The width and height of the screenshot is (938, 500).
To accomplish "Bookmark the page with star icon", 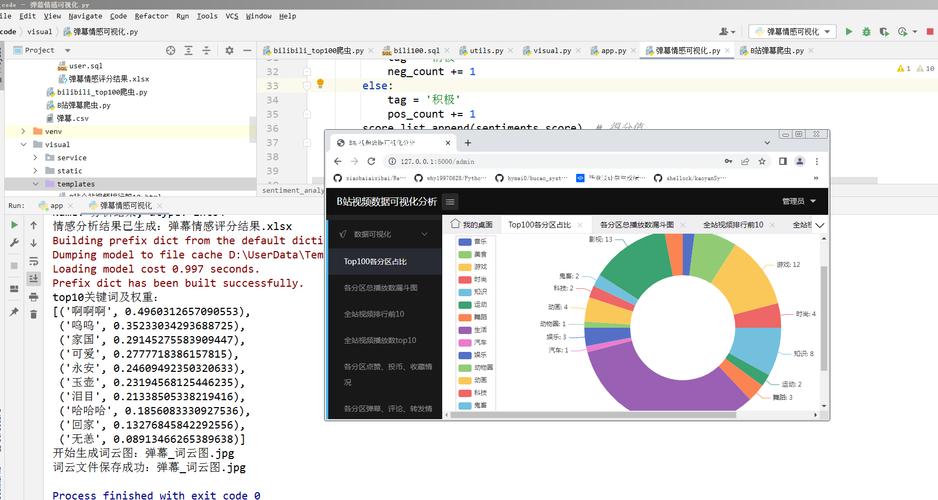I will pos(762,161).
